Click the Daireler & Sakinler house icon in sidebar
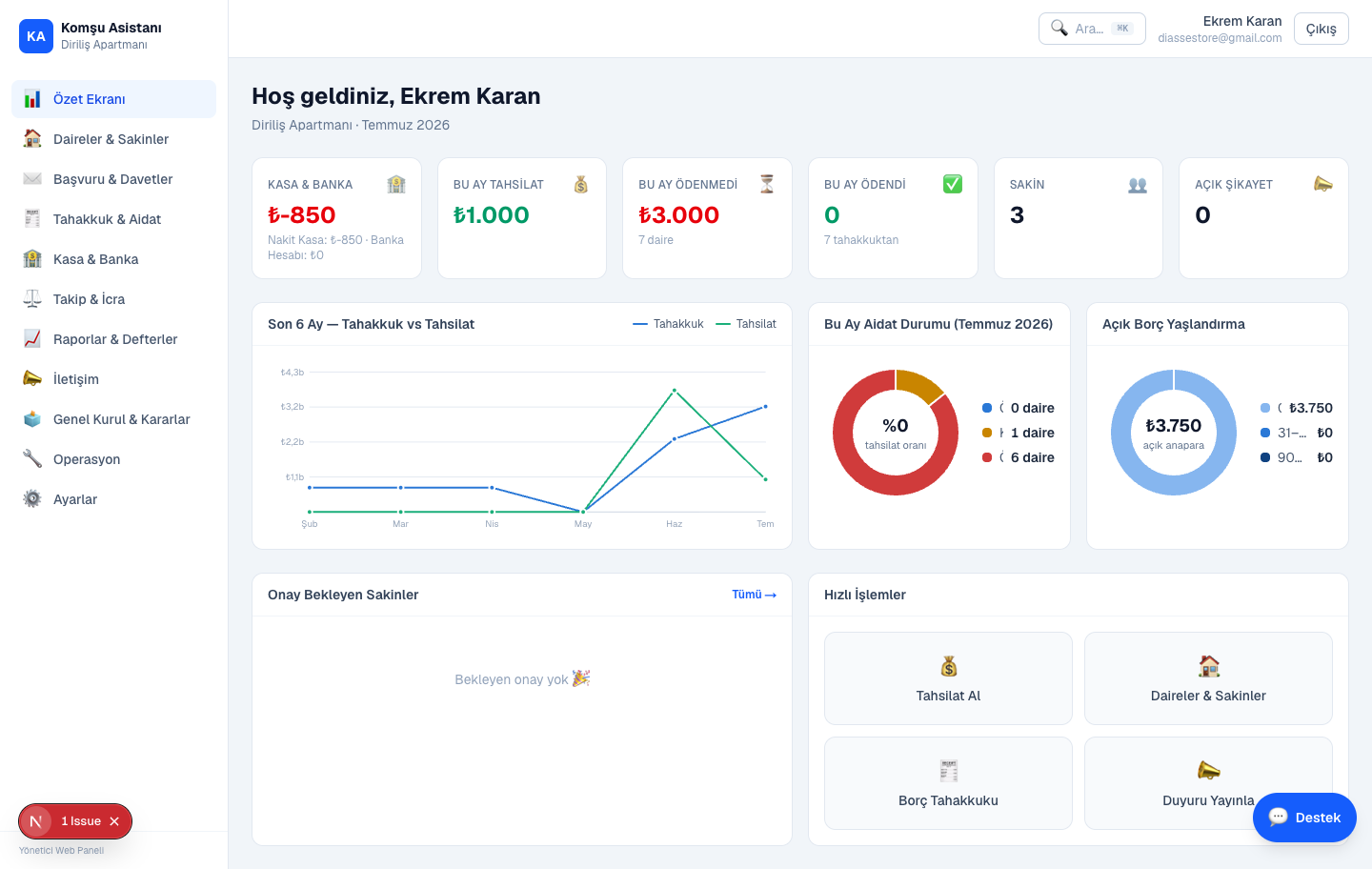 (x=32, y=139)
